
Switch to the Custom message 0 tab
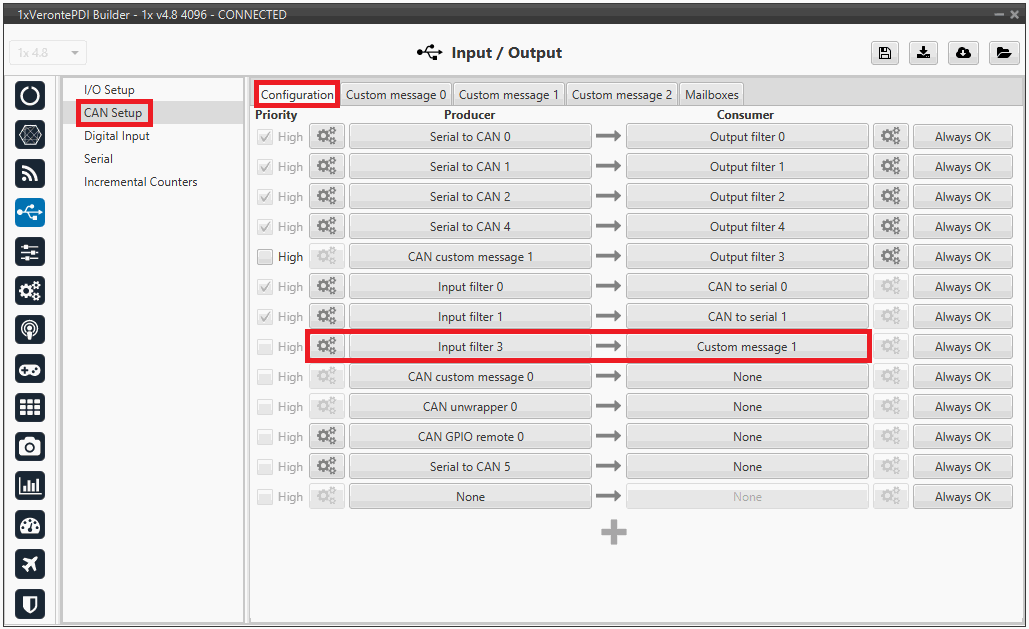[396, 95]
